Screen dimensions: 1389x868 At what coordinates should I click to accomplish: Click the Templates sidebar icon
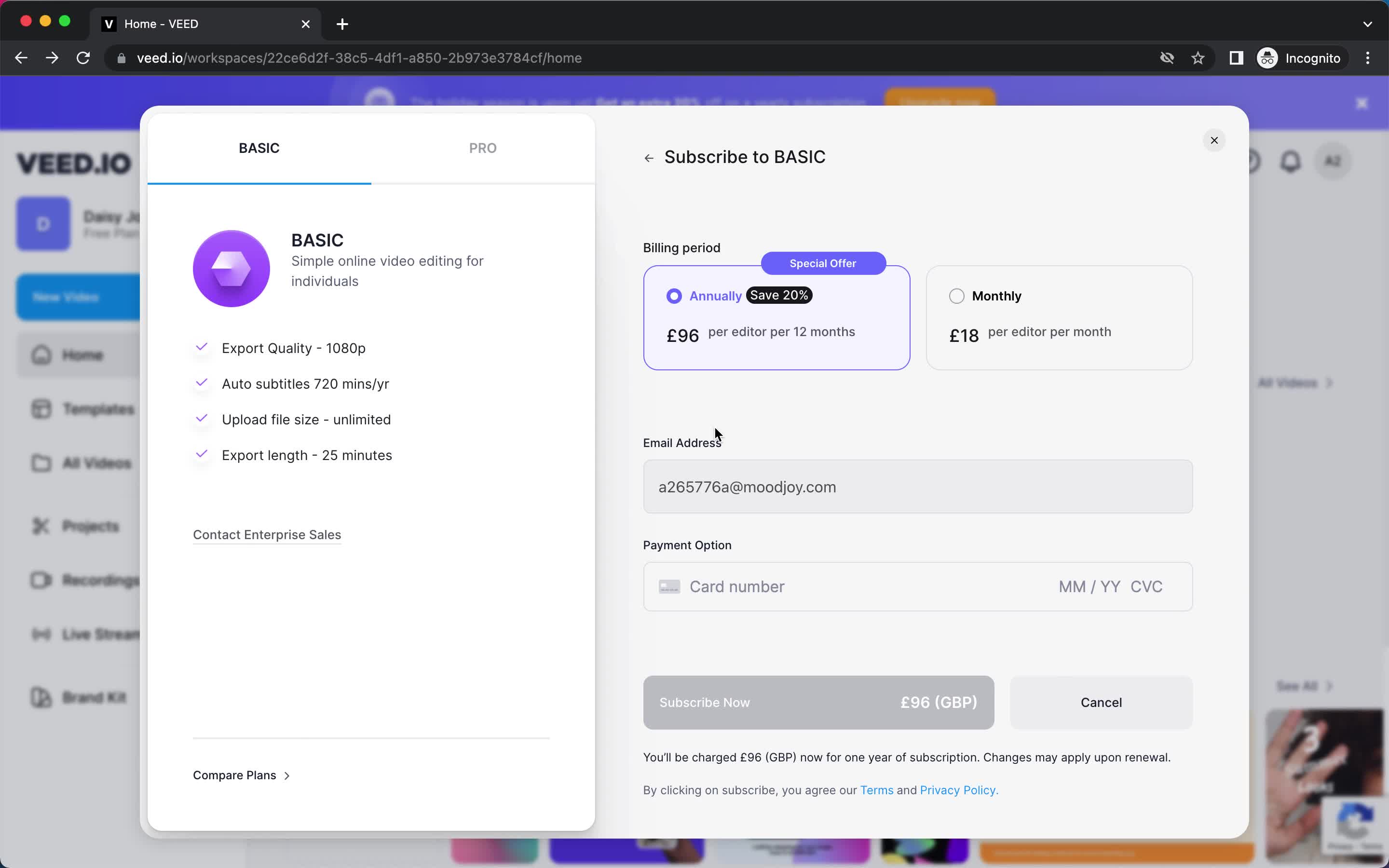point(41,409)
